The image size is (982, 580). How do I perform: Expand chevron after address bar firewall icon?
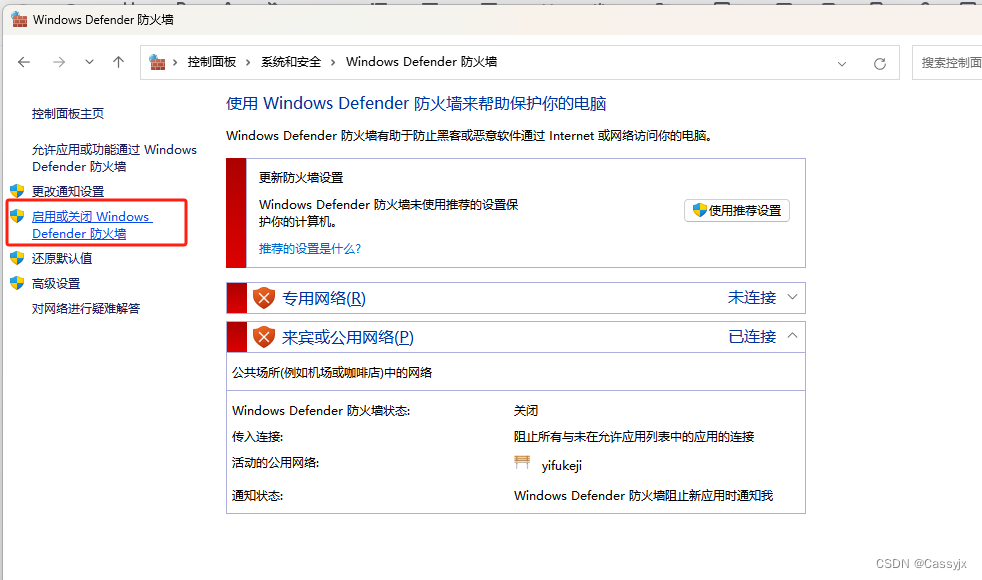[175, 62]
